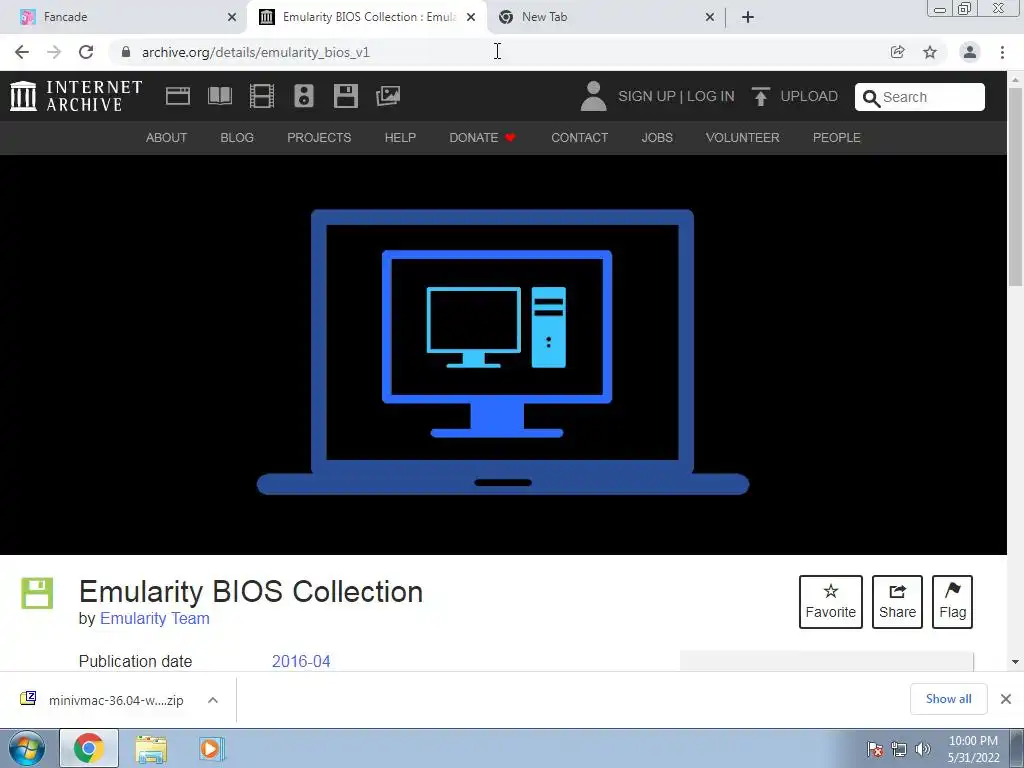The width and height of the screenshot is (1024, 768).
Task: Click the Flag button
Action: pyautogui.click(x=952, y=601)
